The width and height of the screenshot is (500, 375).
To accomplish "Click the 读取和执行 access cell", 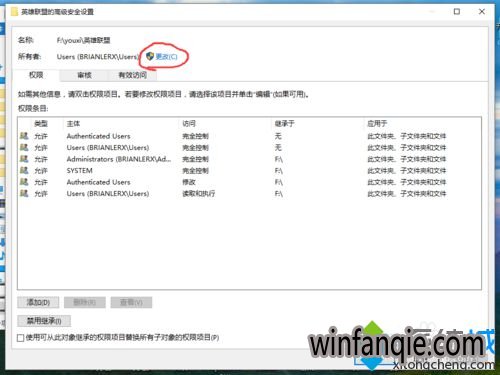I will pyautogui.click(x=199, y=194).
